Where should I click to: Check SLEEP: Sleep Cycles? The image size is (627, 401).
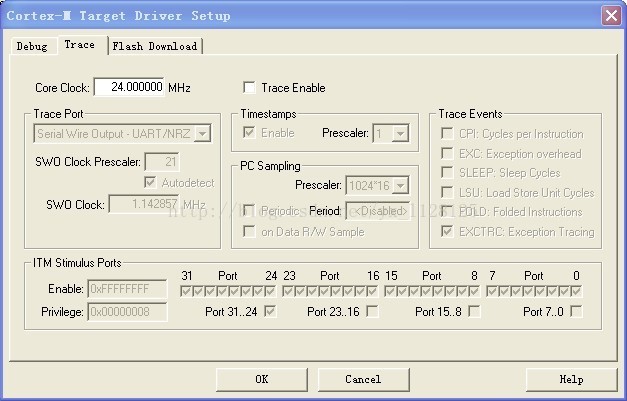point(447,172)
